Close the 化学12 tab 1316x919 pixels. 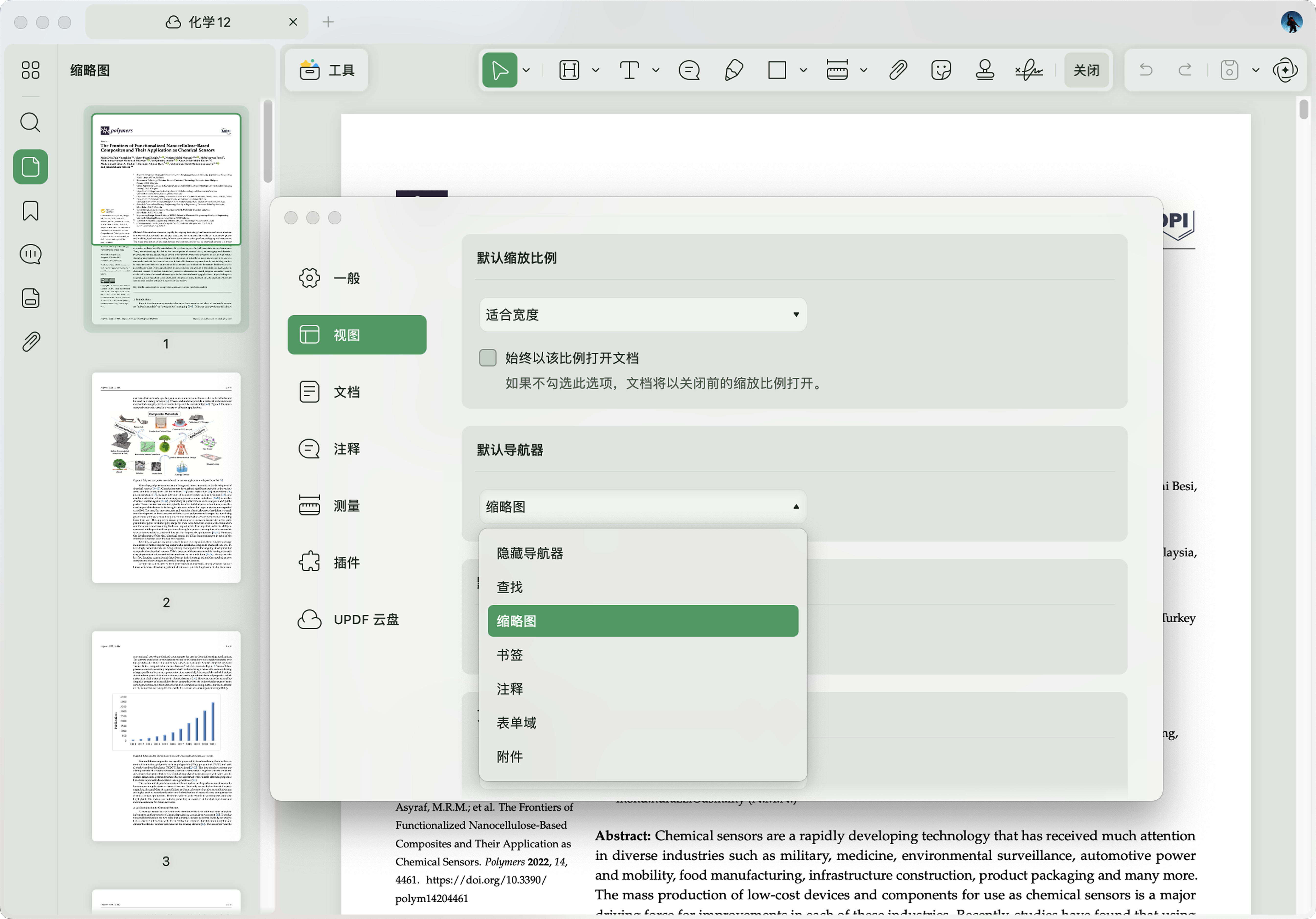click(x=293, y=22)
